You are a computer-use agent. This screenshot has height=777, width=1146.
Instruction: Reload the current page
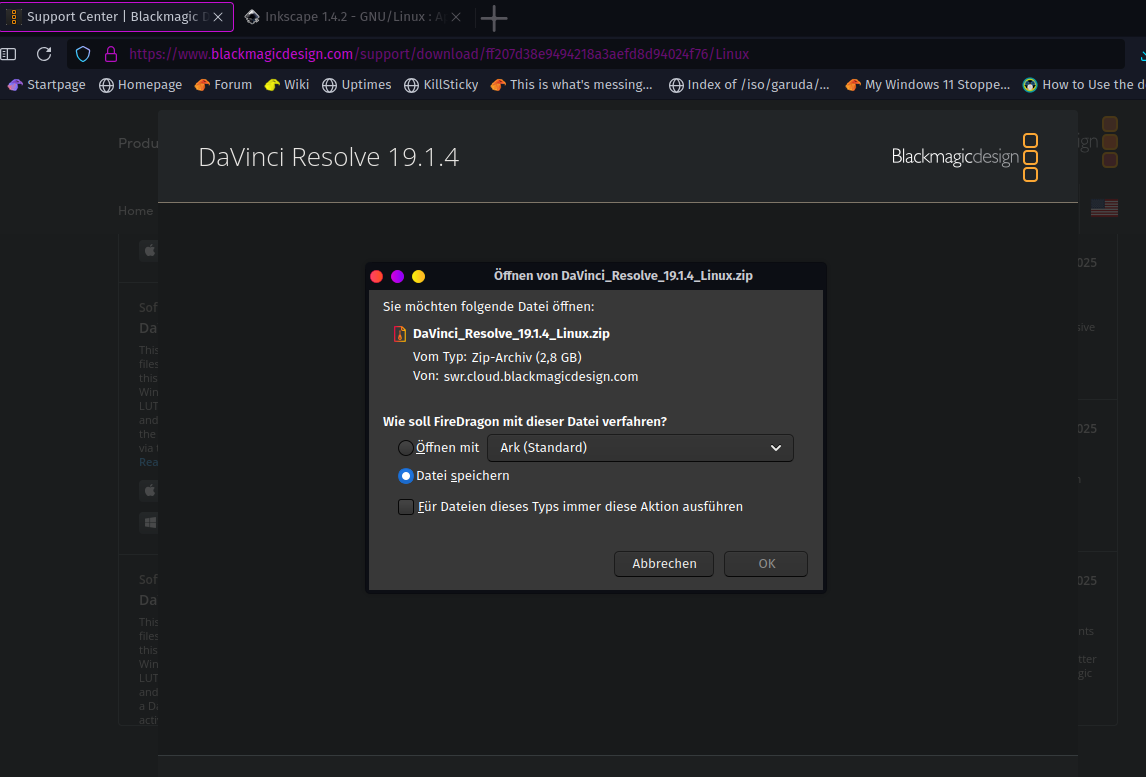(45, 54)
